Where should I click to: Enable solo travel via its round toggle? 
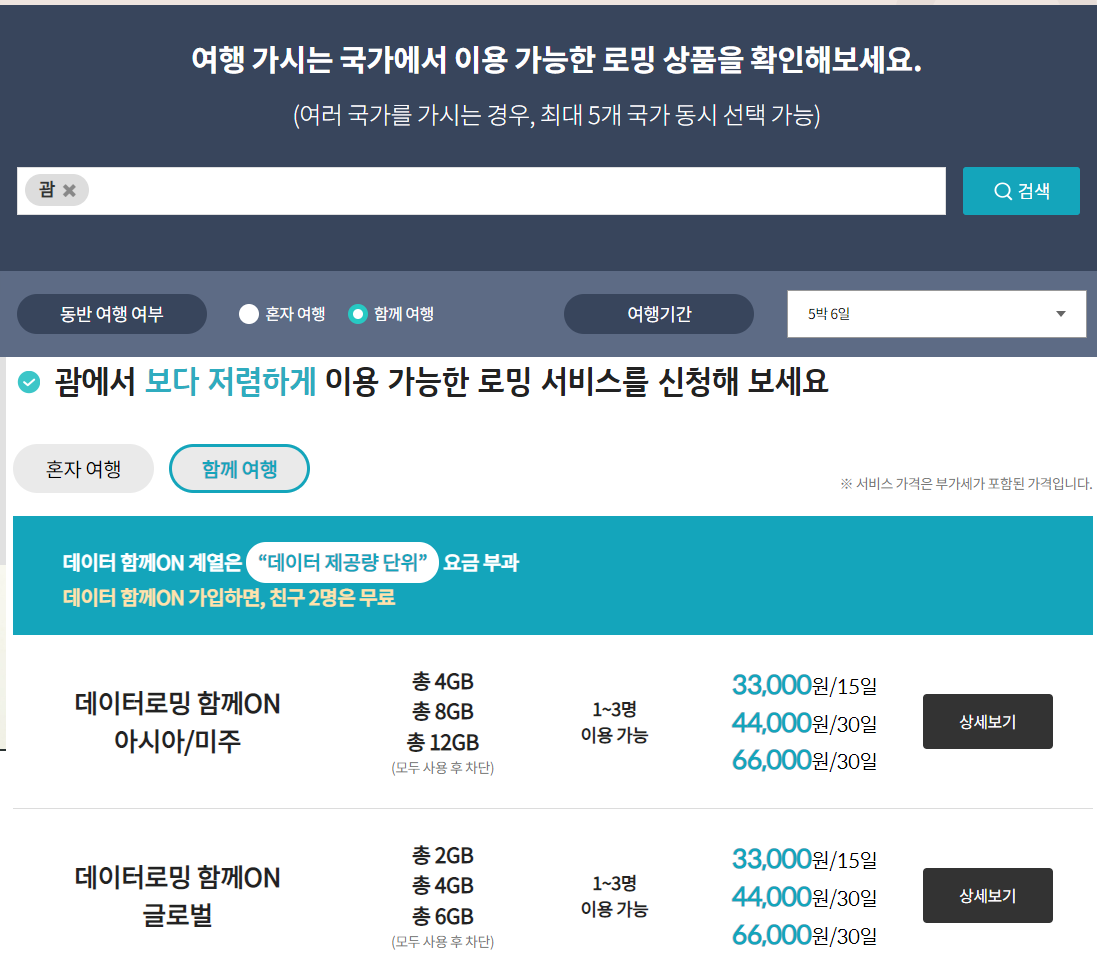(247, 313)
